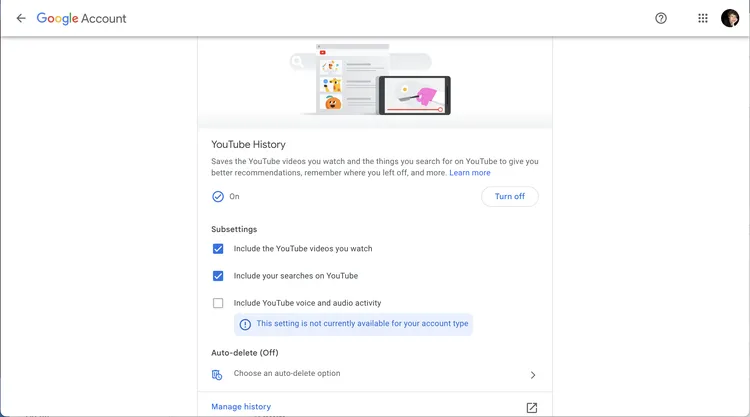Open the external link icon beside Manage history
Screen dimensions: 750x417
pyautogui.click(x=532, y=407)
